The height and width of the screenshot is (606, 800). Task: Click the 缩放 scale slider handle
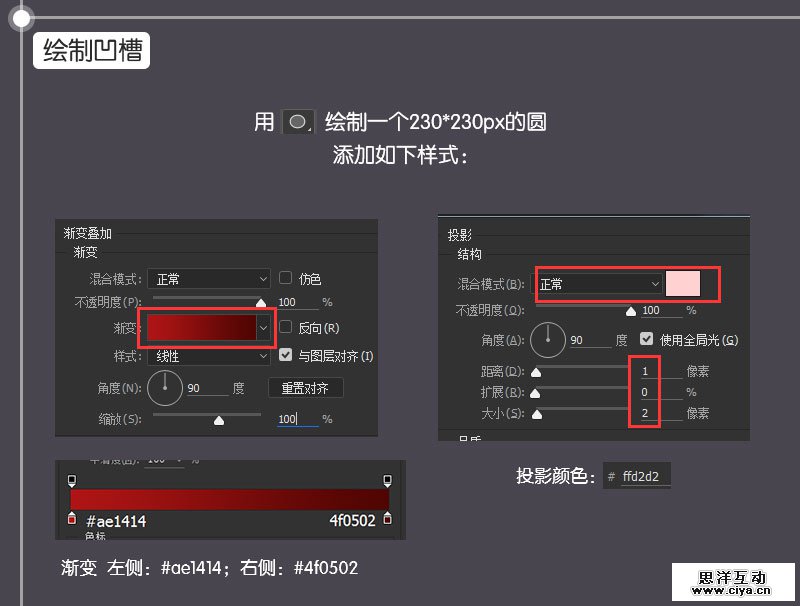(219, 418)
